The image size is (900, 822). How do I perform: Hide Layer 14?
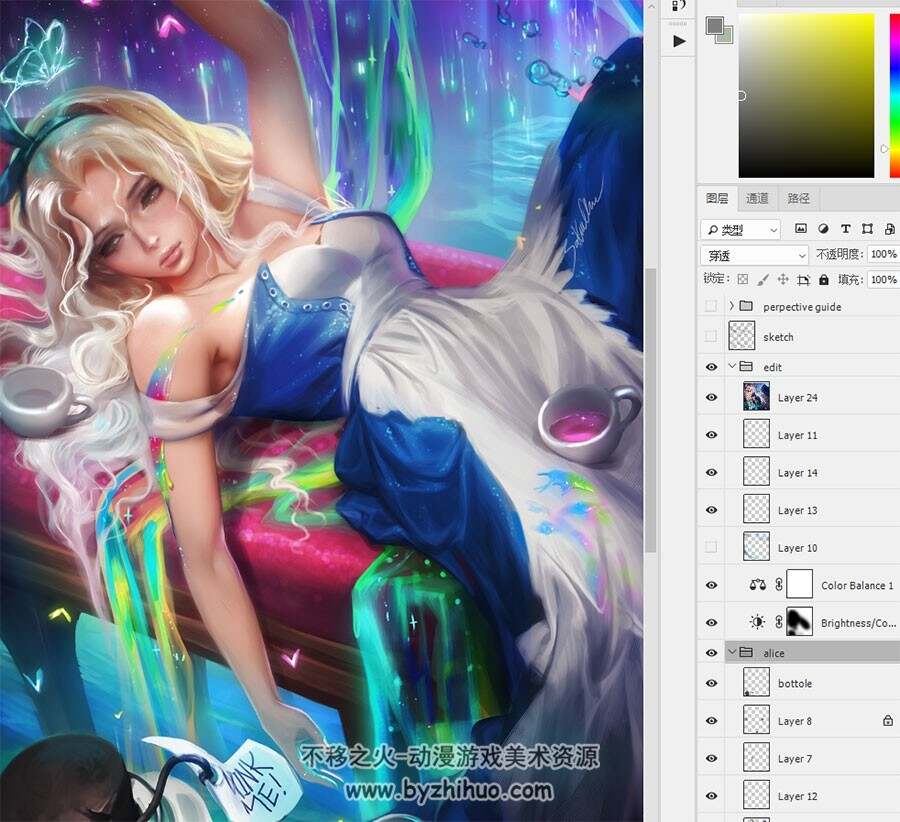711,472
